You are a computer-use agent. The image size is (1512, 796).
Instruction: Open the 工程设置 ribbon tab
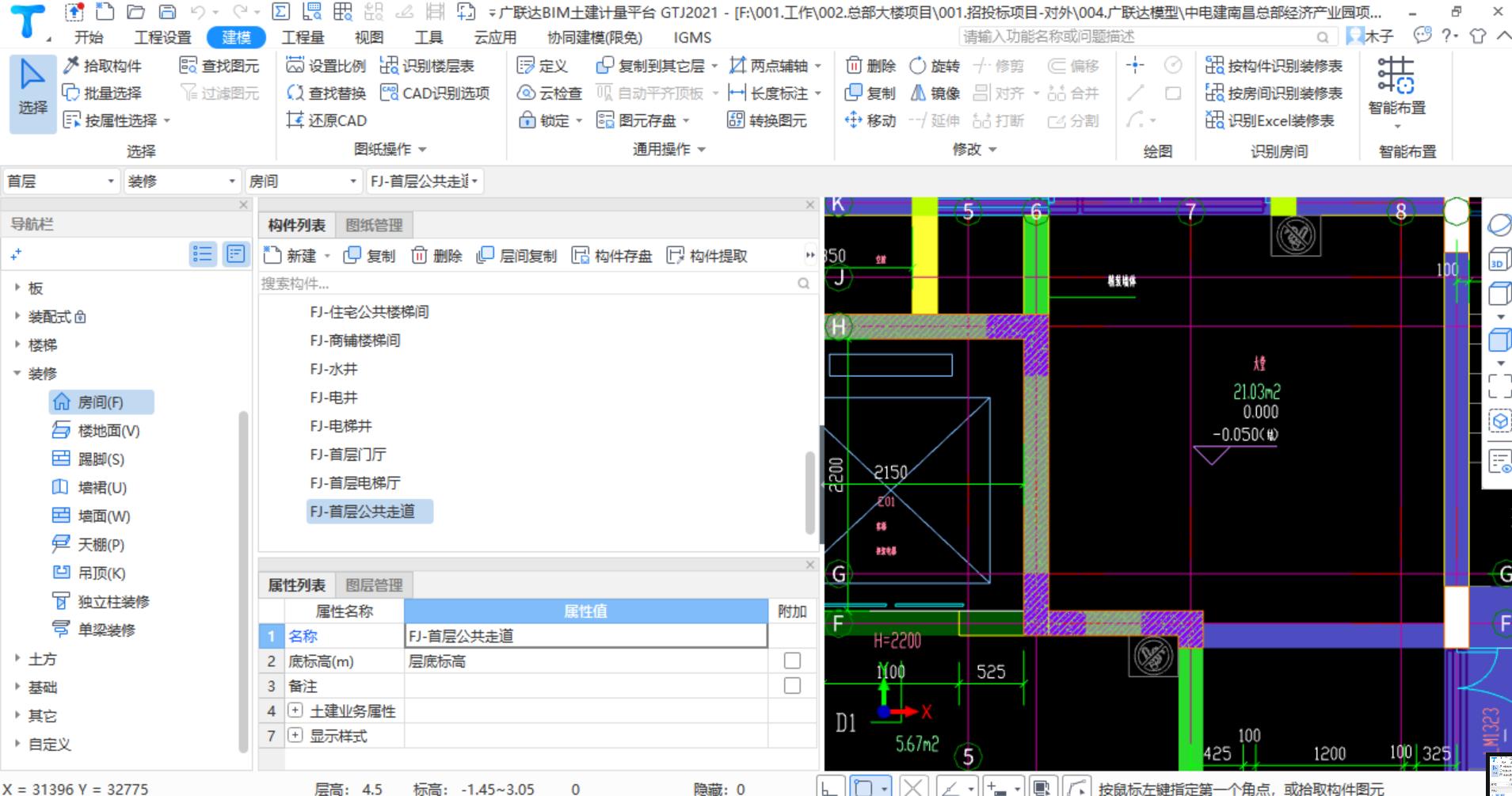(162, 37)
